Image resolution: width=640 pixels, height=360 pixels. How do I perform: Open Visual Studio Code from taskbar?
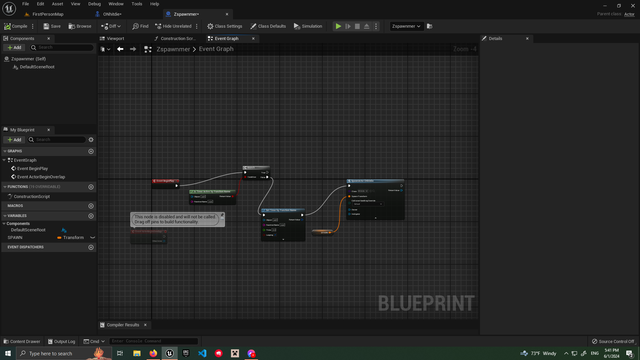coord(202,353)
